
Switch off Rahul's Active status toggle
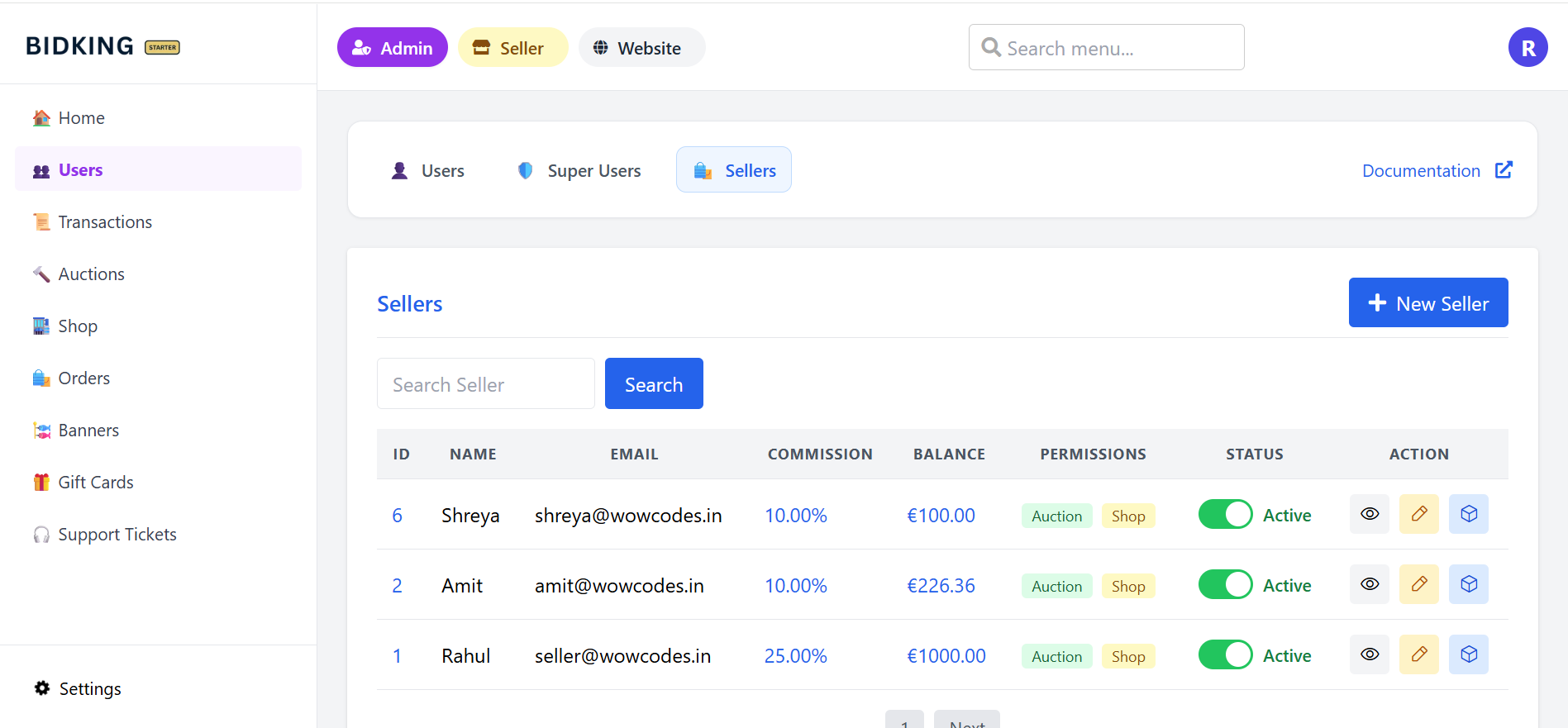(1225, 654)
